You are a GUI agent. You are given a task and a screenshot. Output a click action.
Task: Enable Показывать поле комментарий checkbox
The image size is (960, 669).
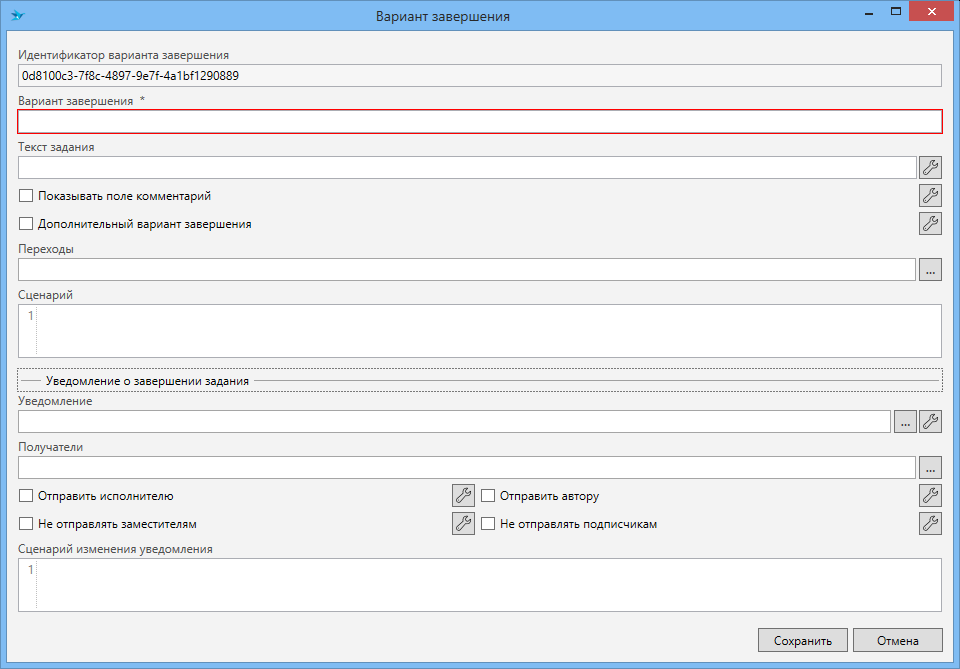coord(27,196)
